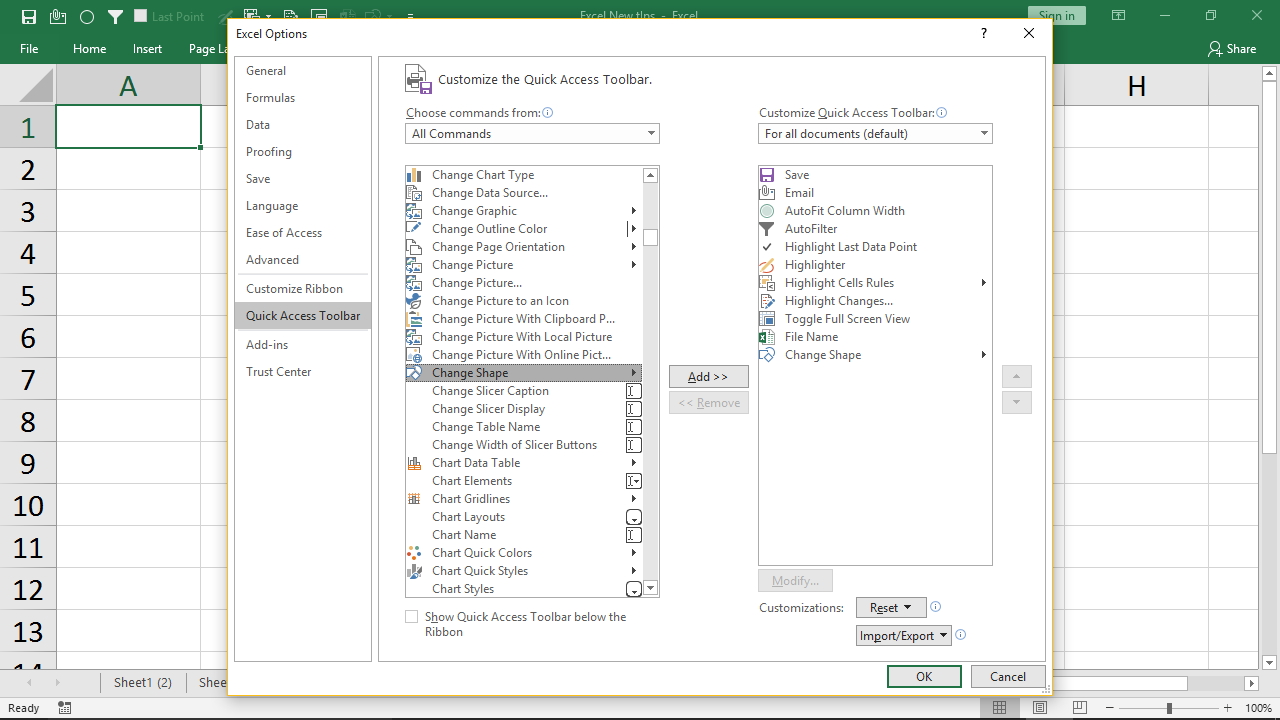Click the Chart Data Table icon
Image resolution: width=1280 pixels, height=720 pixels.
pyautogui.click(x=414, y=463)
